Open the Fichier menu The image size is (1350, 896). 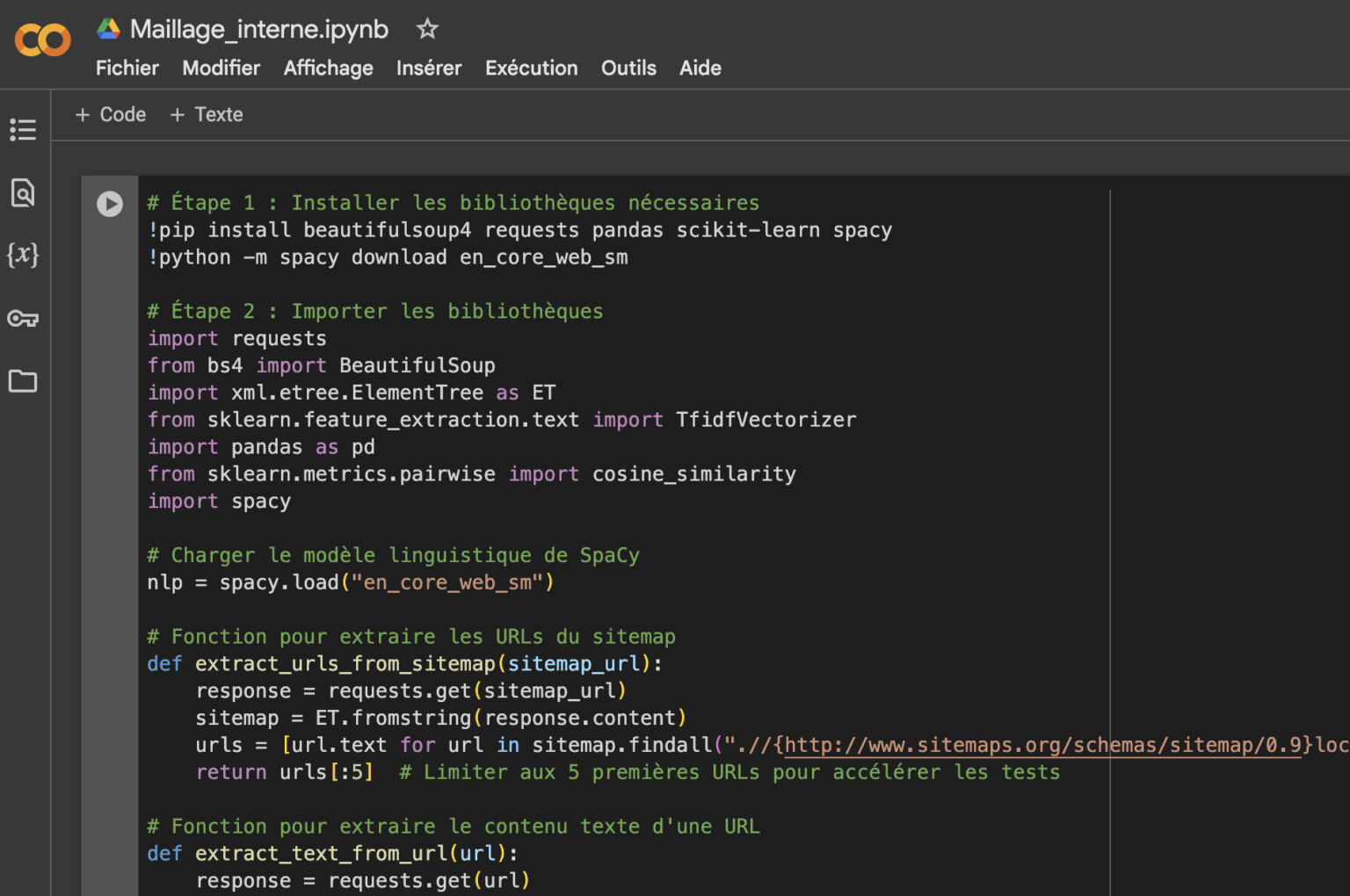tap(127, 68)
